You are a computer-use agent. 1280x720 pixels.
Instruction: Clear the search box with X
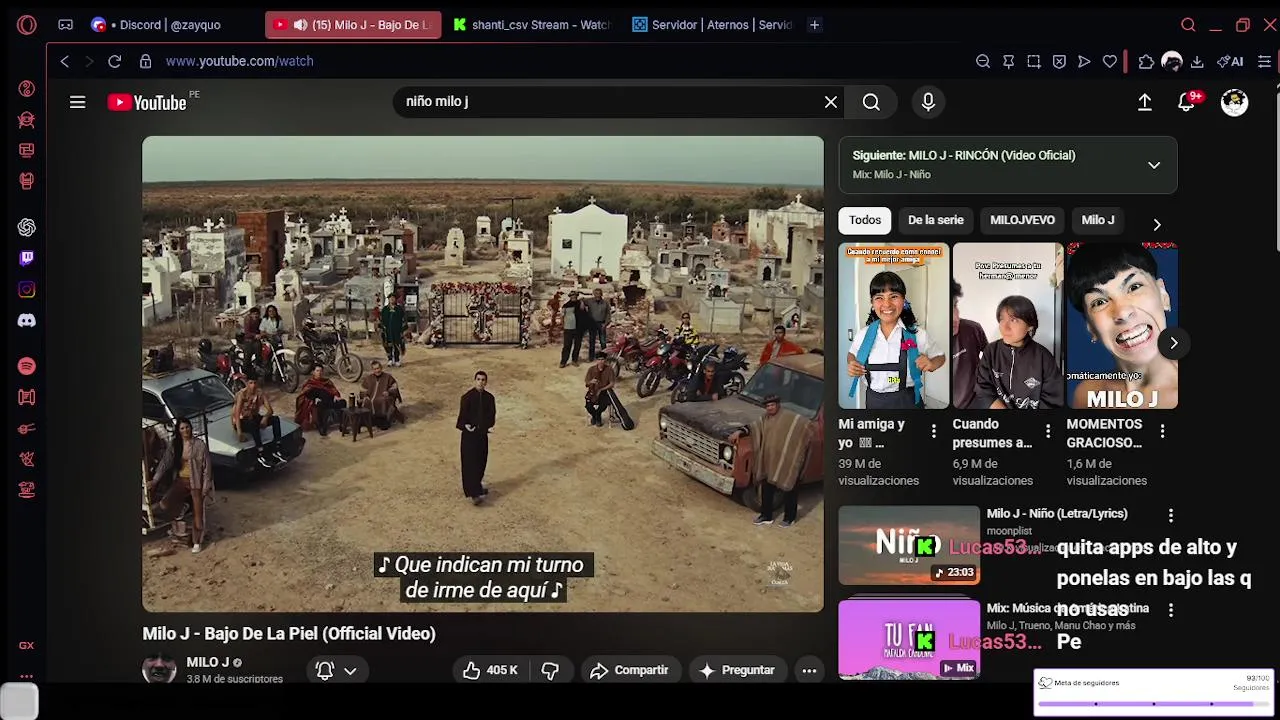[x=831, y=102]
